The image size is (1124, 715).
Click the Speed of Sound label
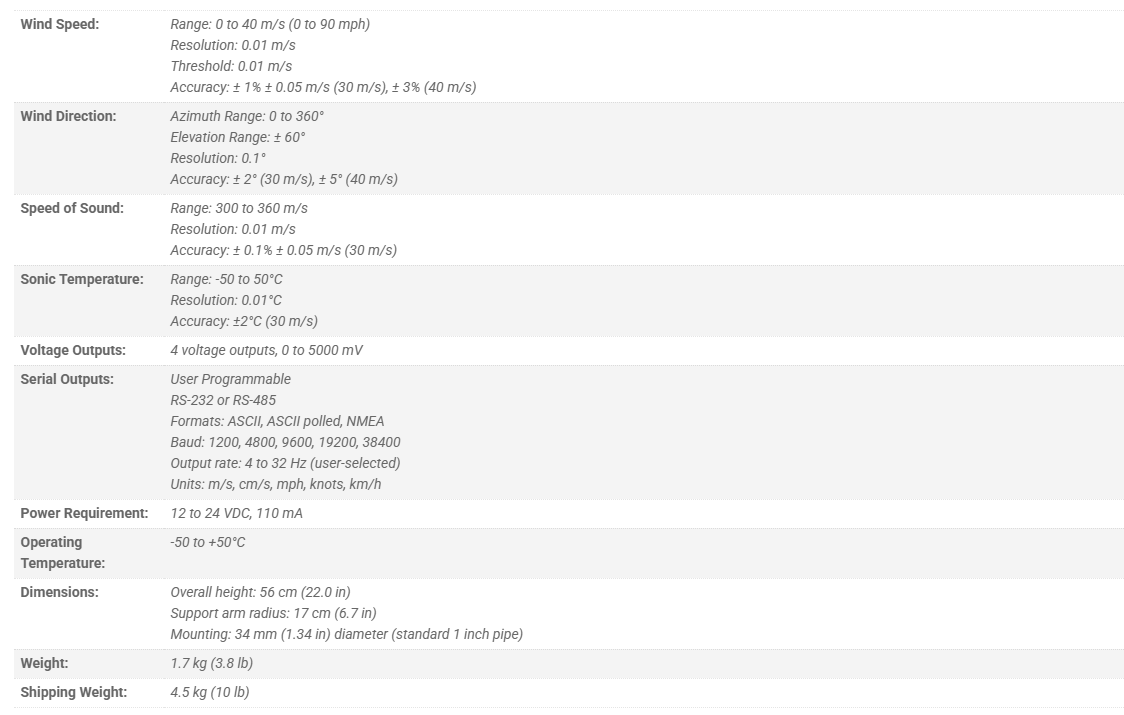click(x=72, y=208)
